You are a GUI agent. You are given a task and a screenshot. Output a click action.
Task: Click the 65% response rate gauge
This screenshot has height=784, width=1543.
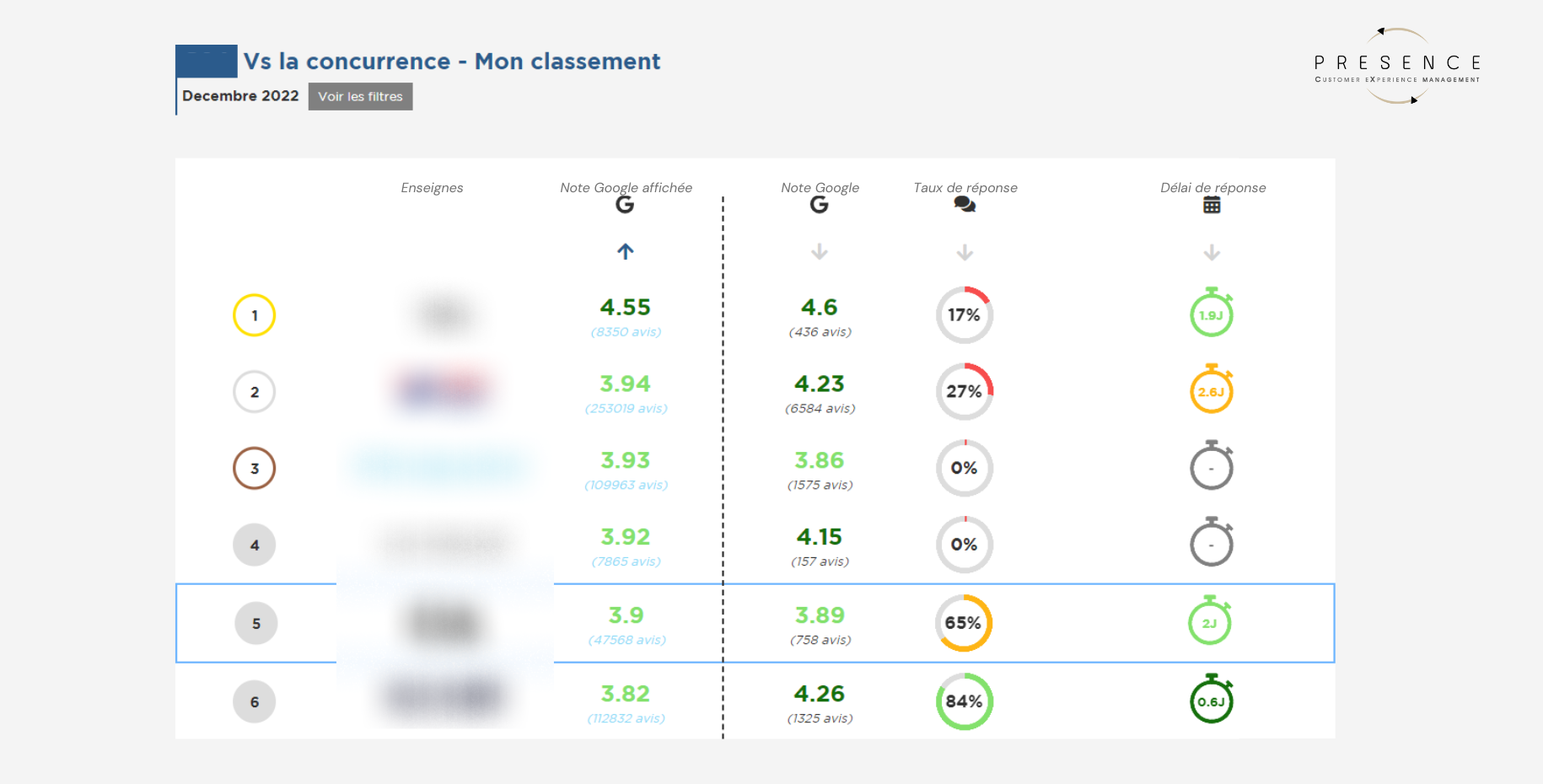[x=964, y=624]
